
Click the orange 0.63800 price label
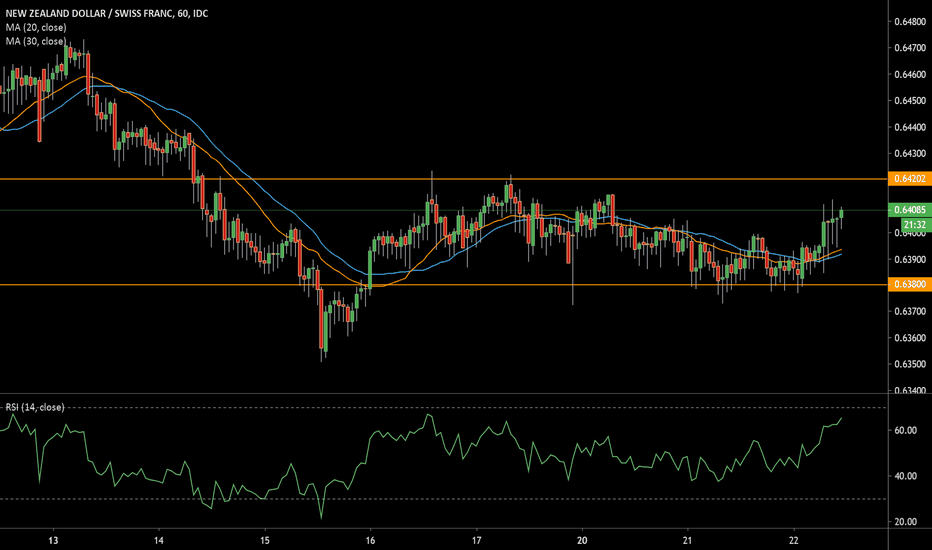(x=908, y=285)
